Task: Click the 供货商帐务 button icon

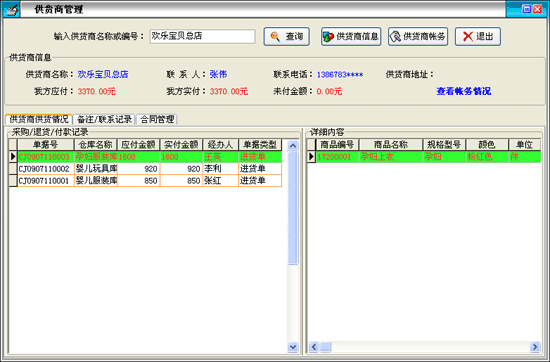Action: (x=395, y=36)
